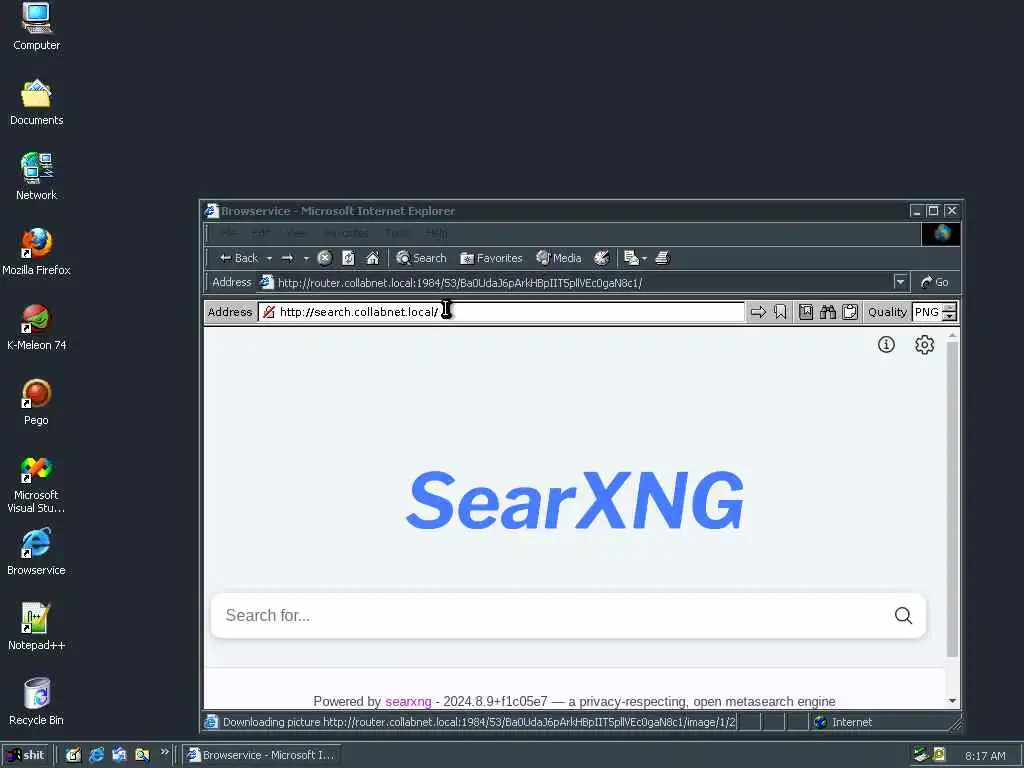Click the insecure-connection icon in Browservice address field

(x=269, y=312)
